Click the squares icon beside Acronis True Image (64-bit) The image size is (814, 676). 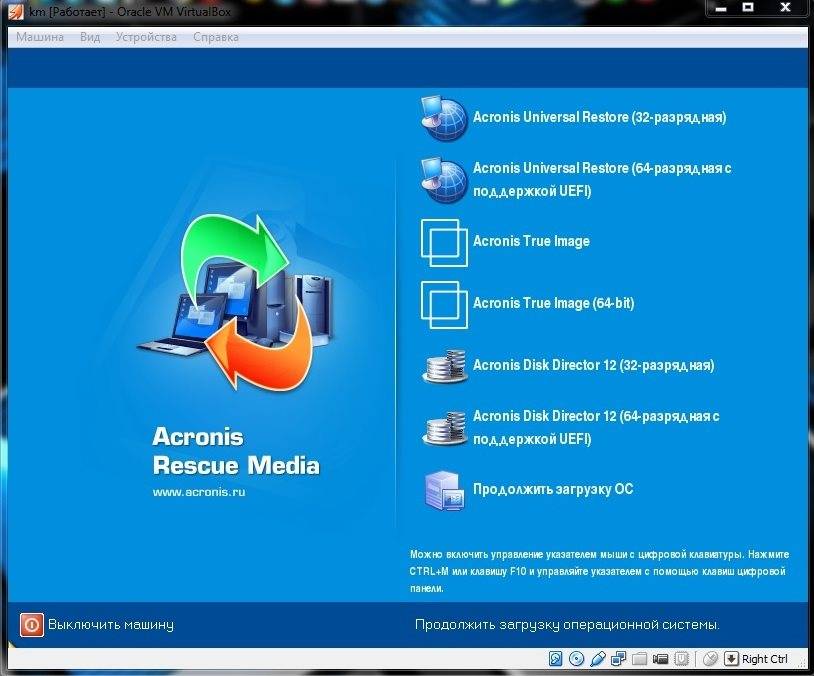tap(444, 305)
